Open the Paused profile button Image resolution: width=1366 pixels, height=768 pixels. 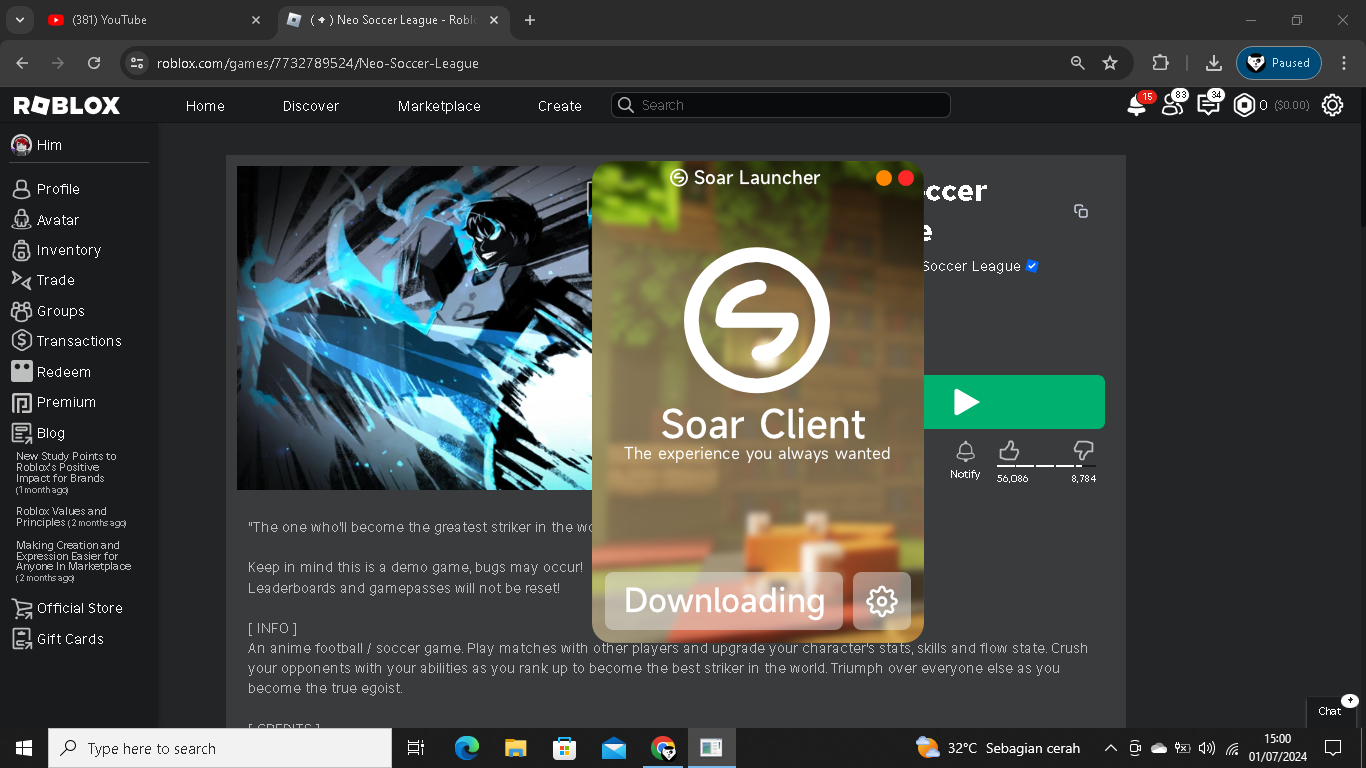(1279, 63)
